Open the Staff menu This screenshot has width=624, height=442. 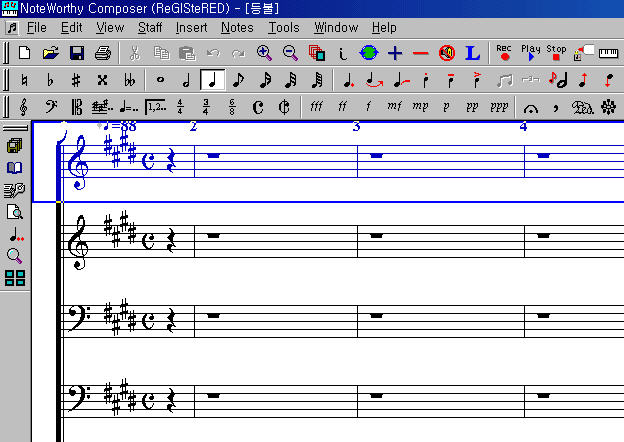coord(150,28)
